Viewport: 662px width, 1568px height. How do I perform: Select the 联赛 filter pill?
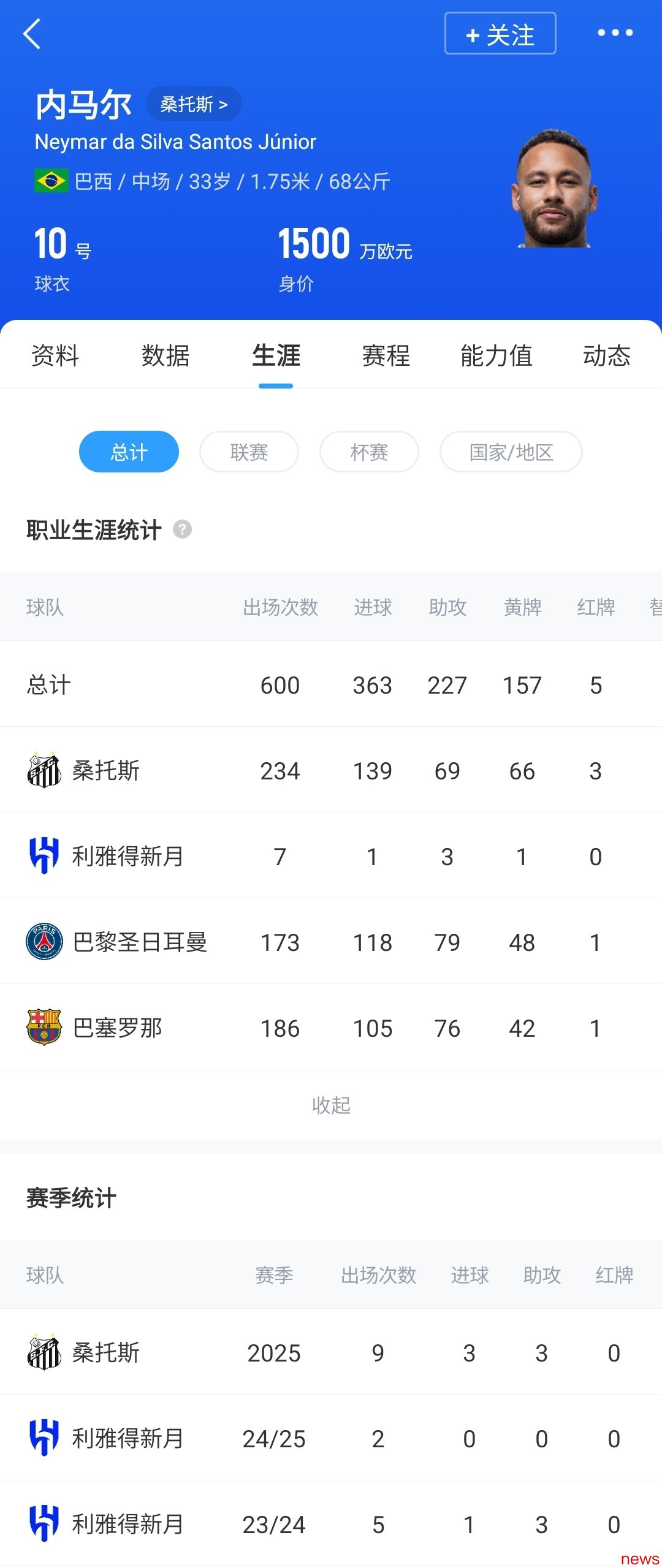(249, 452)
